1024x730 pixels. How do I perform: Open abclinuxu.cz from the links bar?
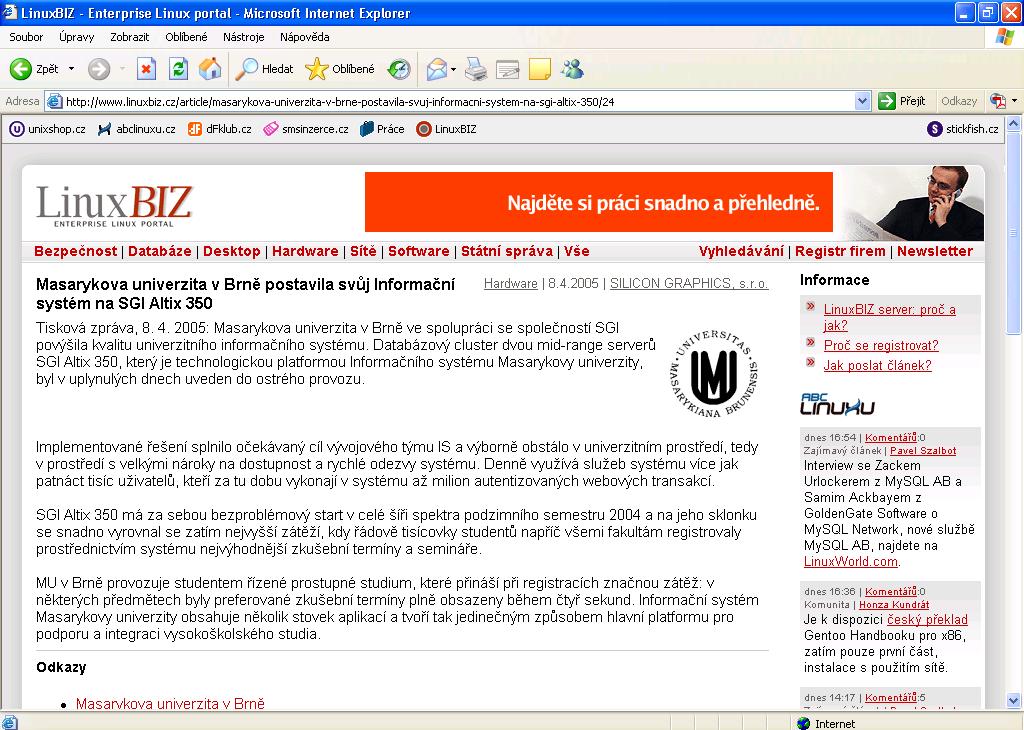(136, 129)
